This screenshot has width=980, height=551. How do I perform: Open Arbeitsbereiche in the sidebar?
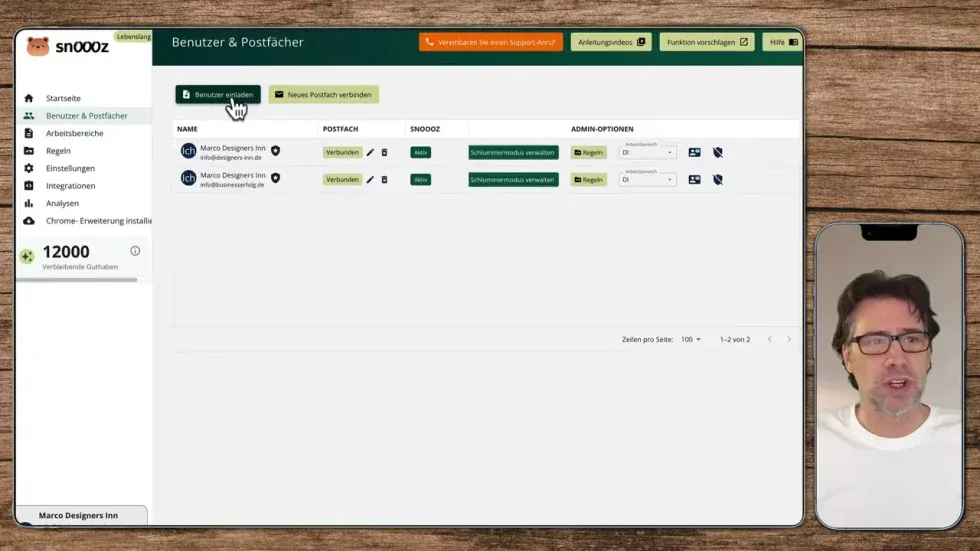click(x=74, y=133)
